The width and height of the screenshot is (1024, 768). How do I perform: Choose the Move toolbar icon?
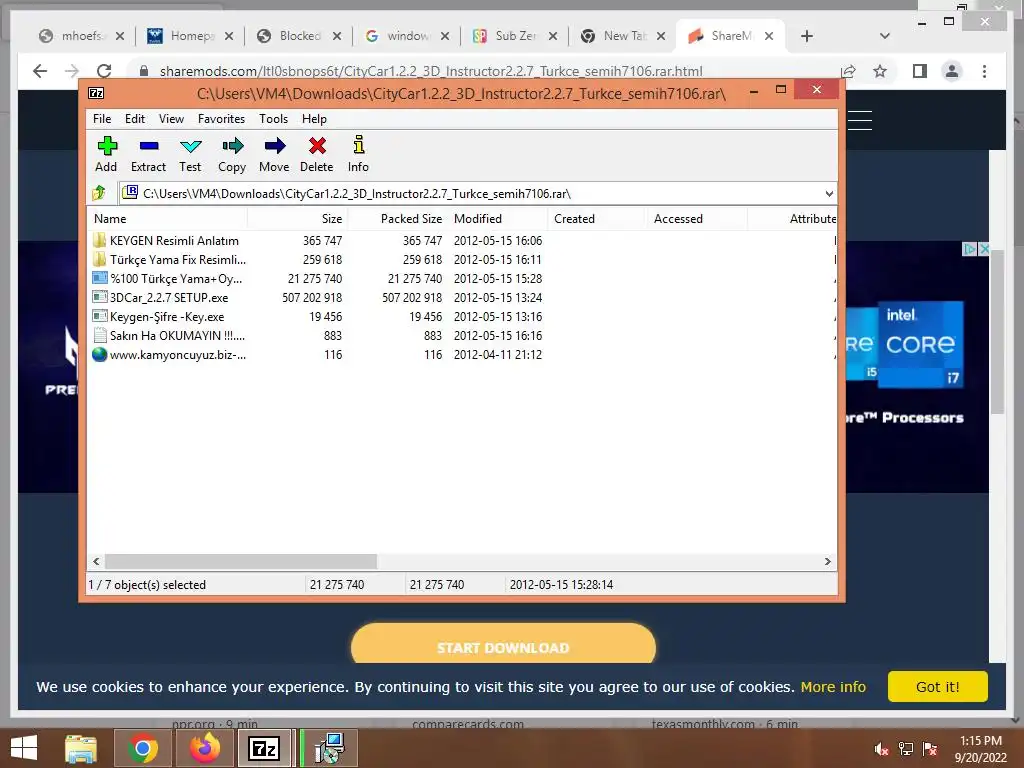click(x=275, y=146)
